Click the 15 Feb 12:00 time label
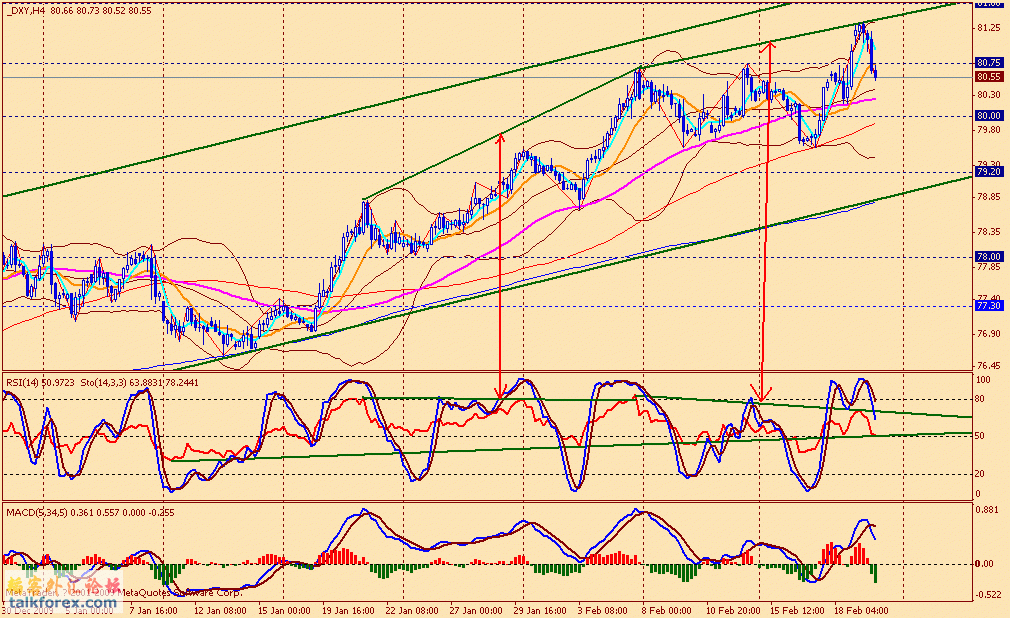 (797, 611)
